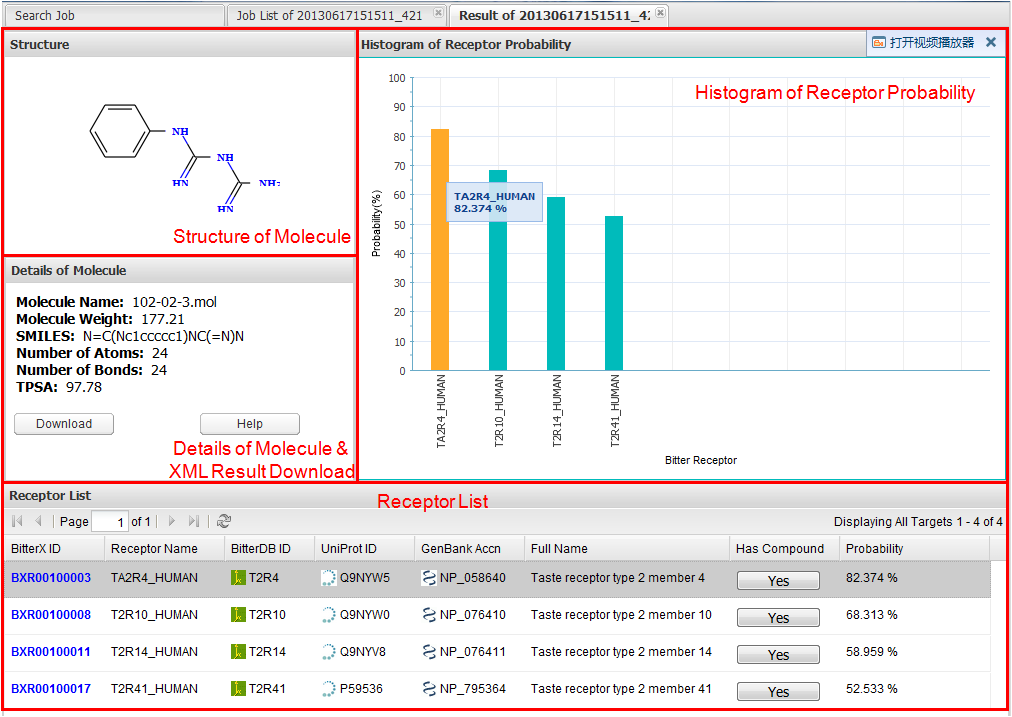The height and width of the screenshot is (717, 1012).
Task: Close the video player overlay bar
Action: 991,43
